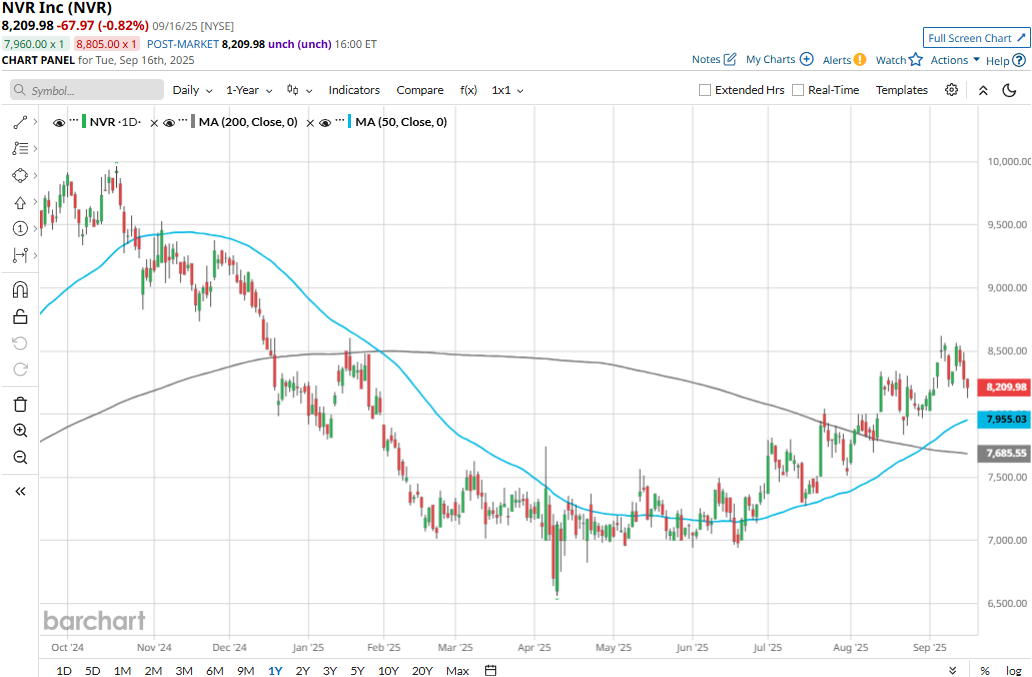The width and height of the screenshot is (1032, 677).
Task: Collapse the drawing tools sidebar
Action: (20, 491)
